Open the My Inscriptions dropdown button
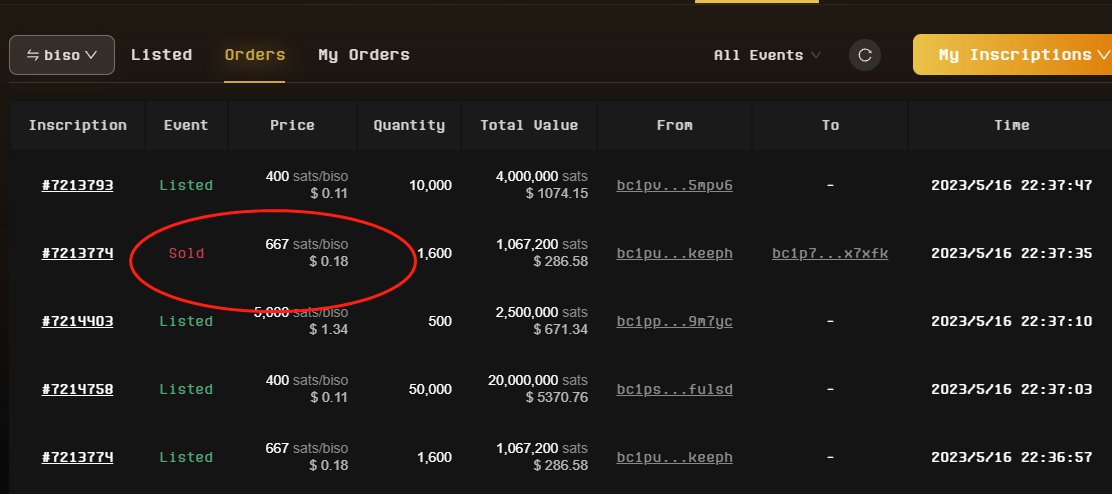 tap(1013, 55)
